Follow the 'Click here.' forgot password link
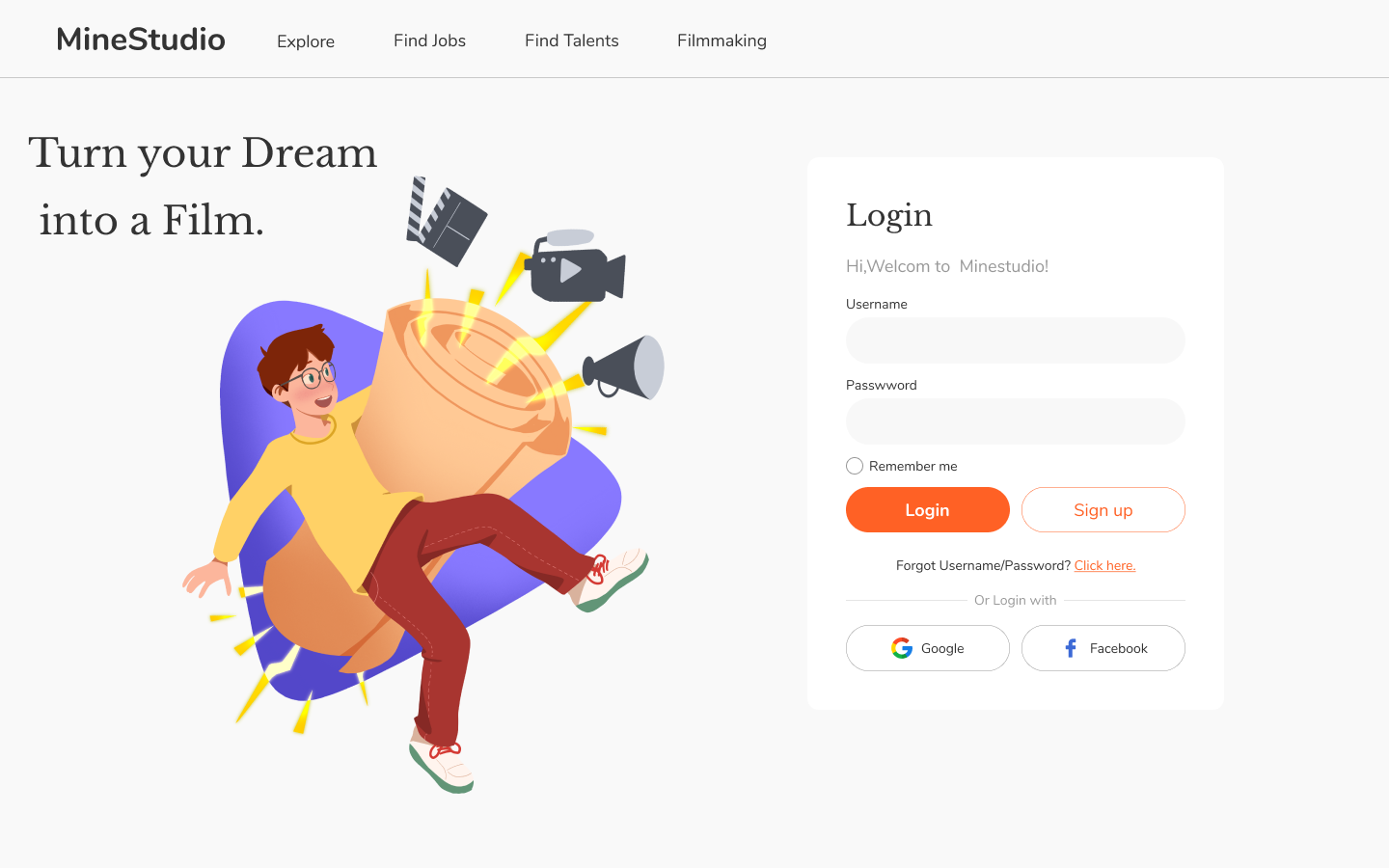 coord(1104,565)
